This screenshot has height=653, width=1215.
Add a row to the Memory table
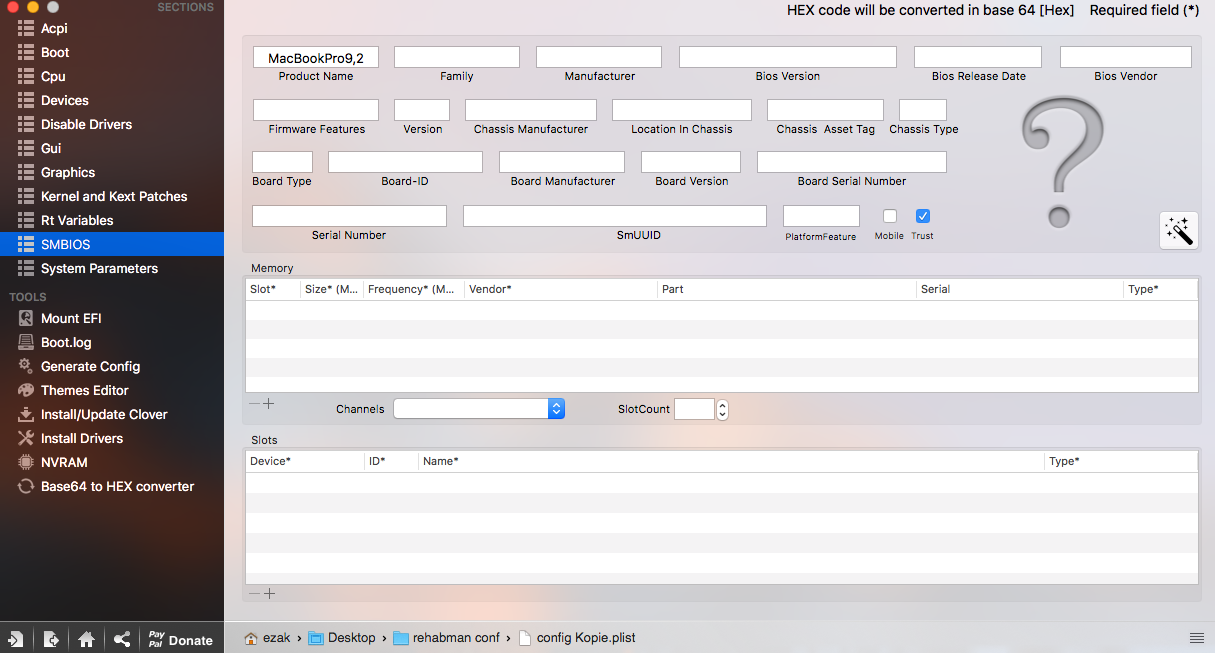click(269, 404)
